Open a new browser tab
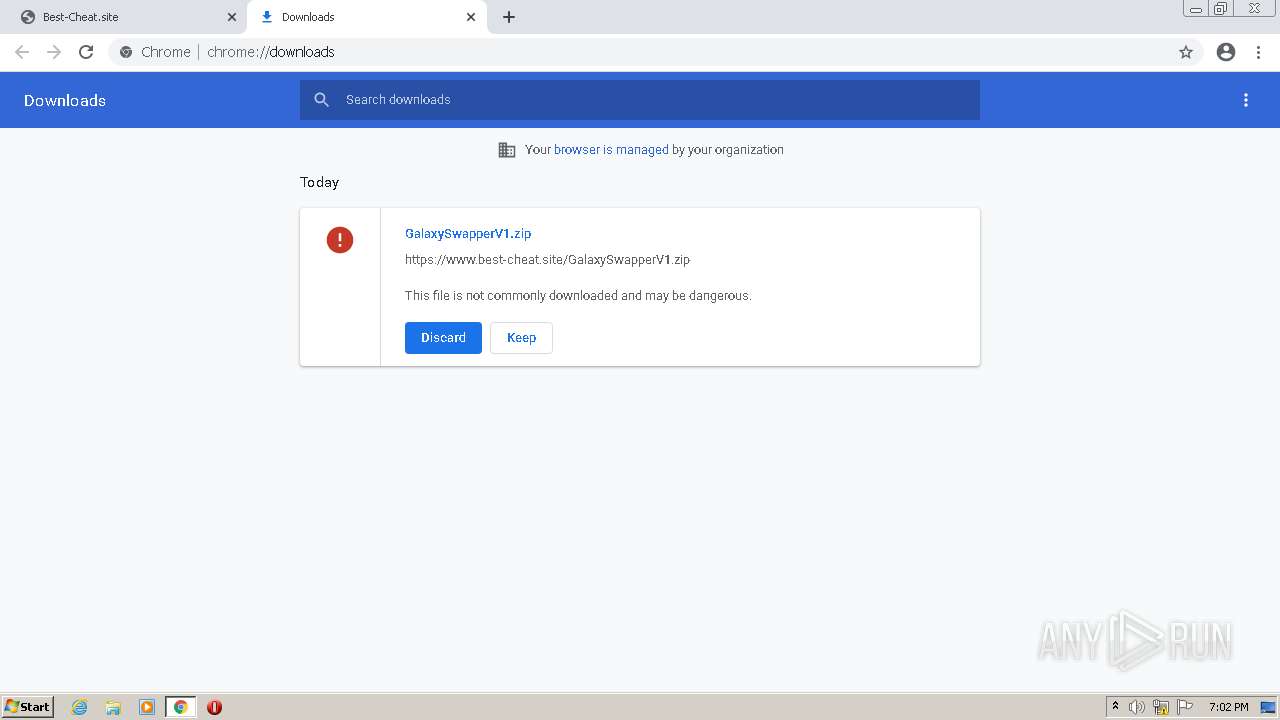Image resolution: width=1280 pixels, height=720 pixels. [x=509, y=17]
